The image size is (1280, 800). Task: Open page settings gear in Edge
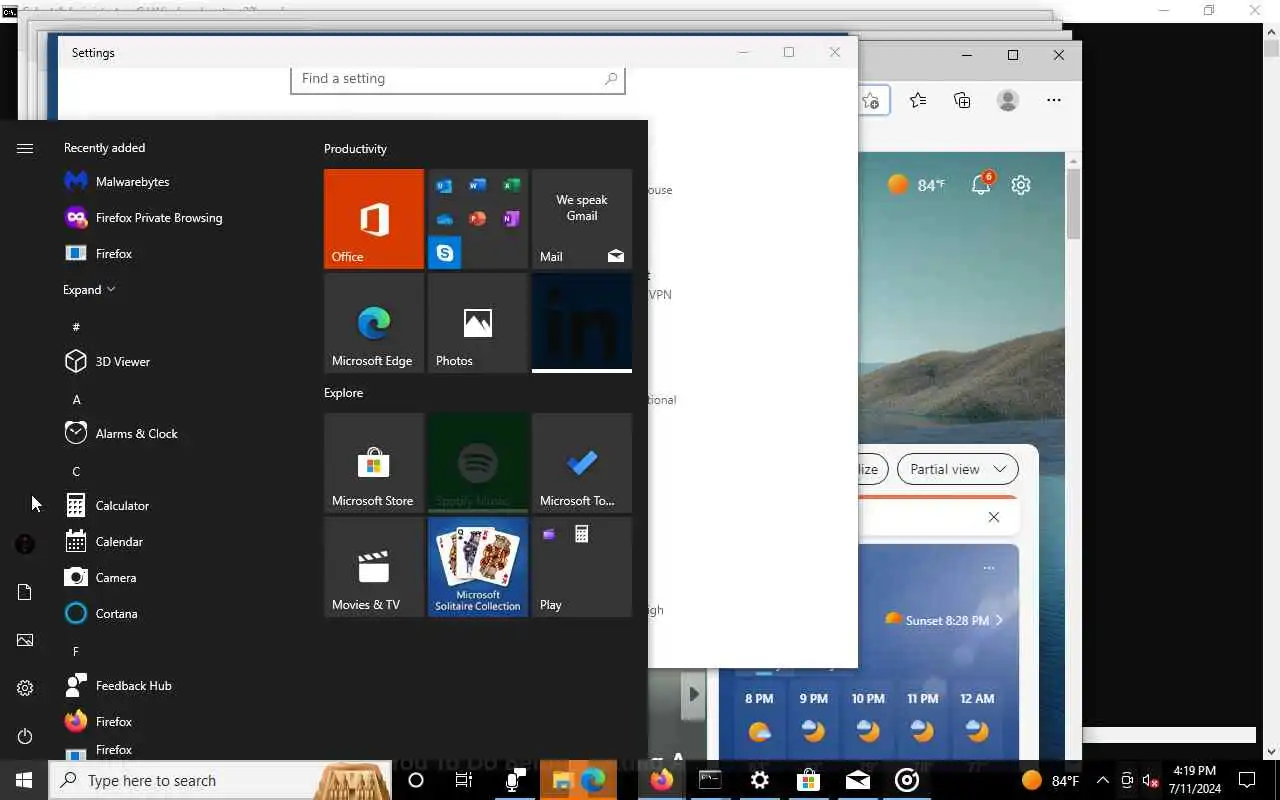(1021, 185)
